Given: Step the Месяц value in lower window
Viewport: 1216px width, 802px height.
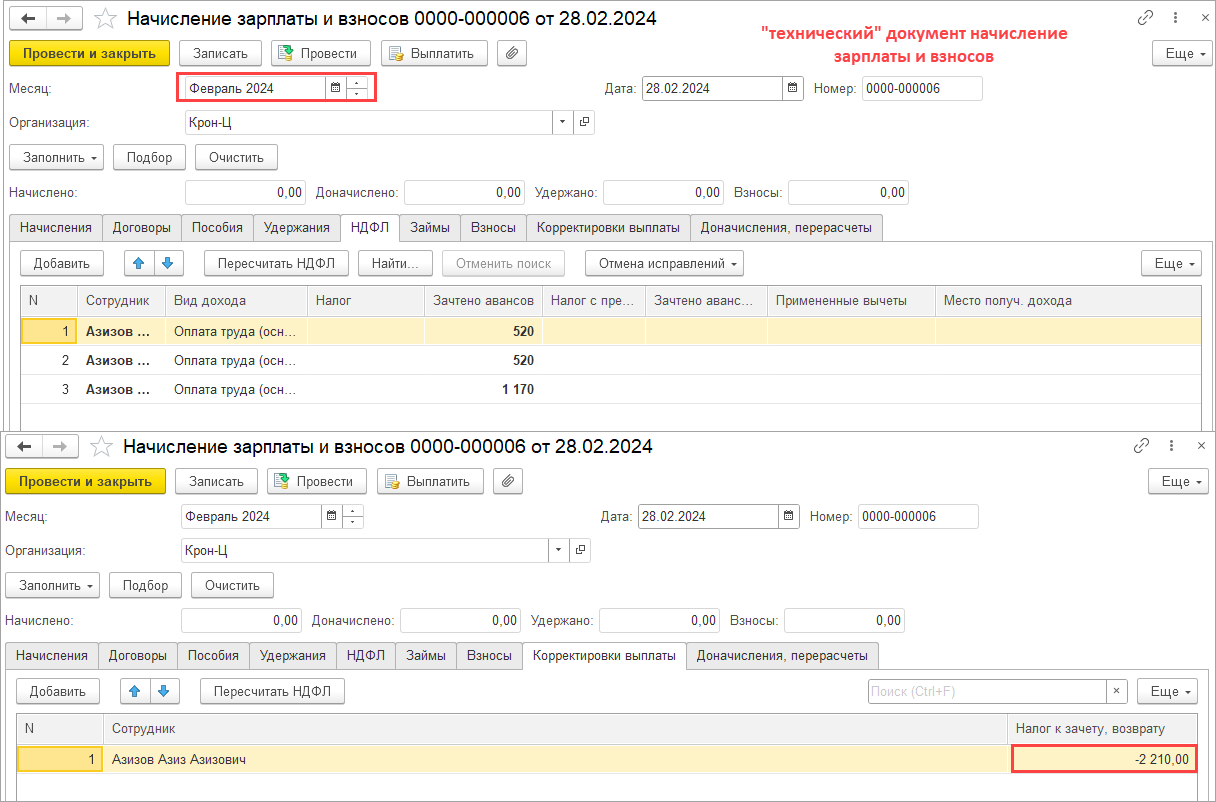Looking at the screenshot, I should [x=353, y=517].
